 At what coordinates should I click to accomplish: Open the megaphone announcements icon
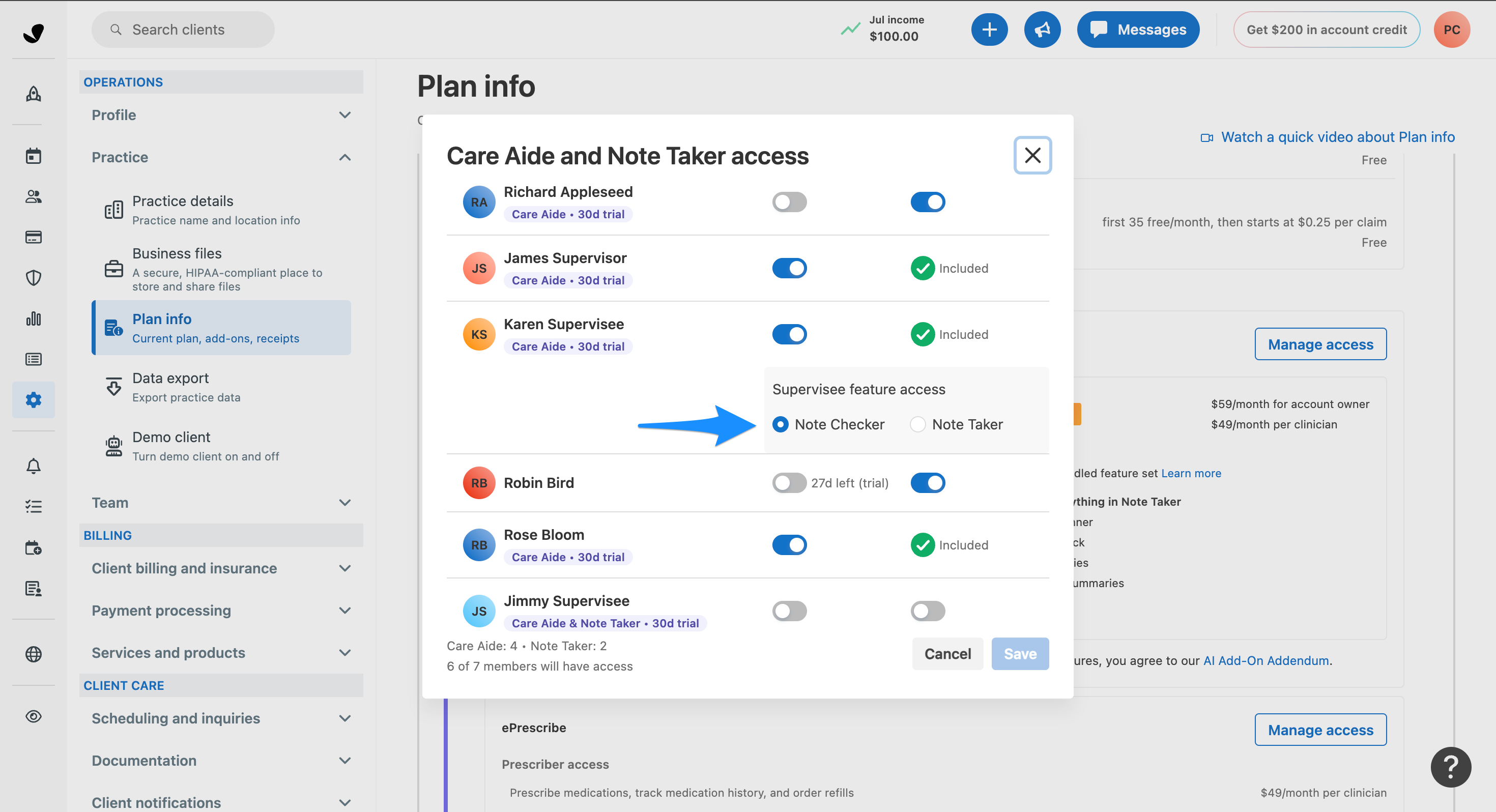pos(1042,30)
